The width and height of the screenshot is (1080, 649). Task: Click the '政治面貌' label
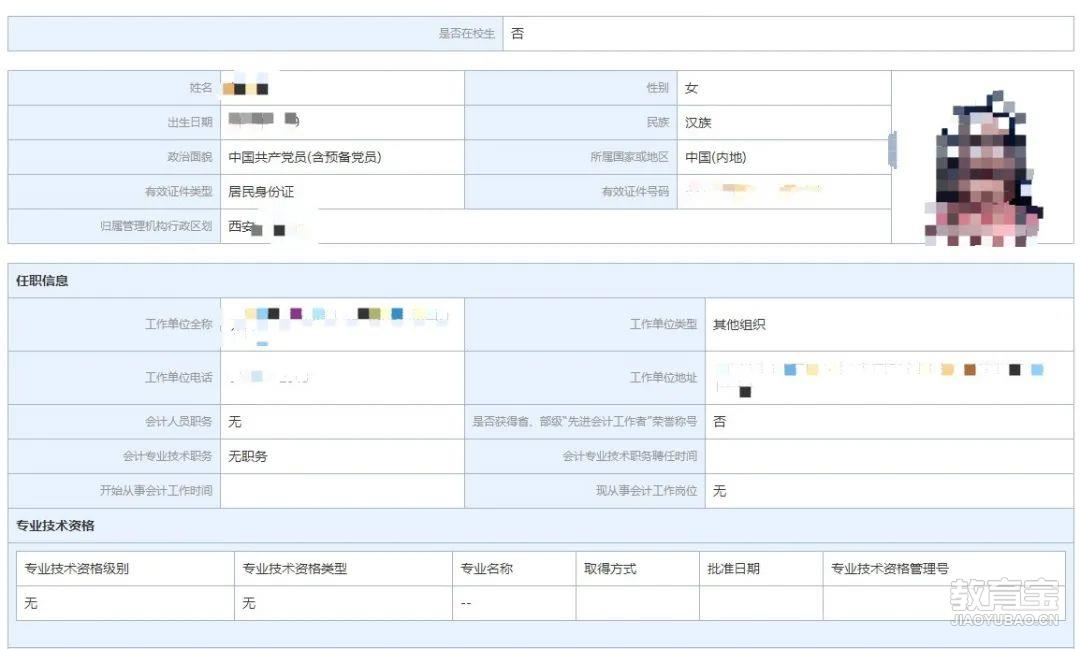pyautogui.click(x=190, y=156)
